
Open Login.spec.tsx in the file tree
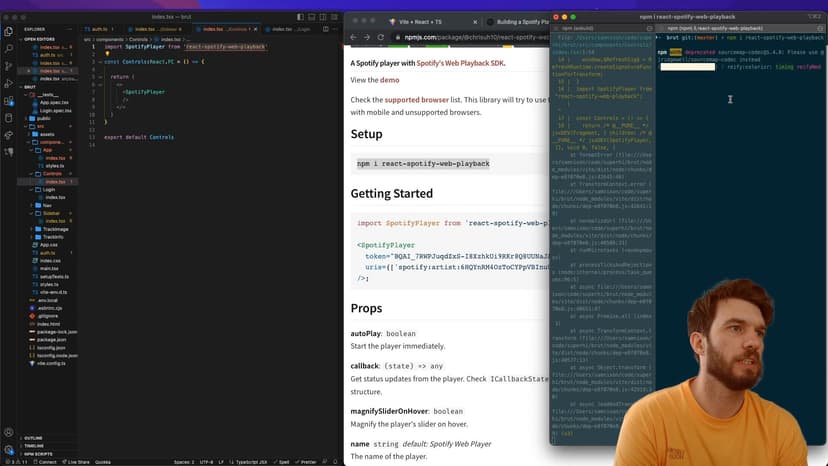click(55, 110)
